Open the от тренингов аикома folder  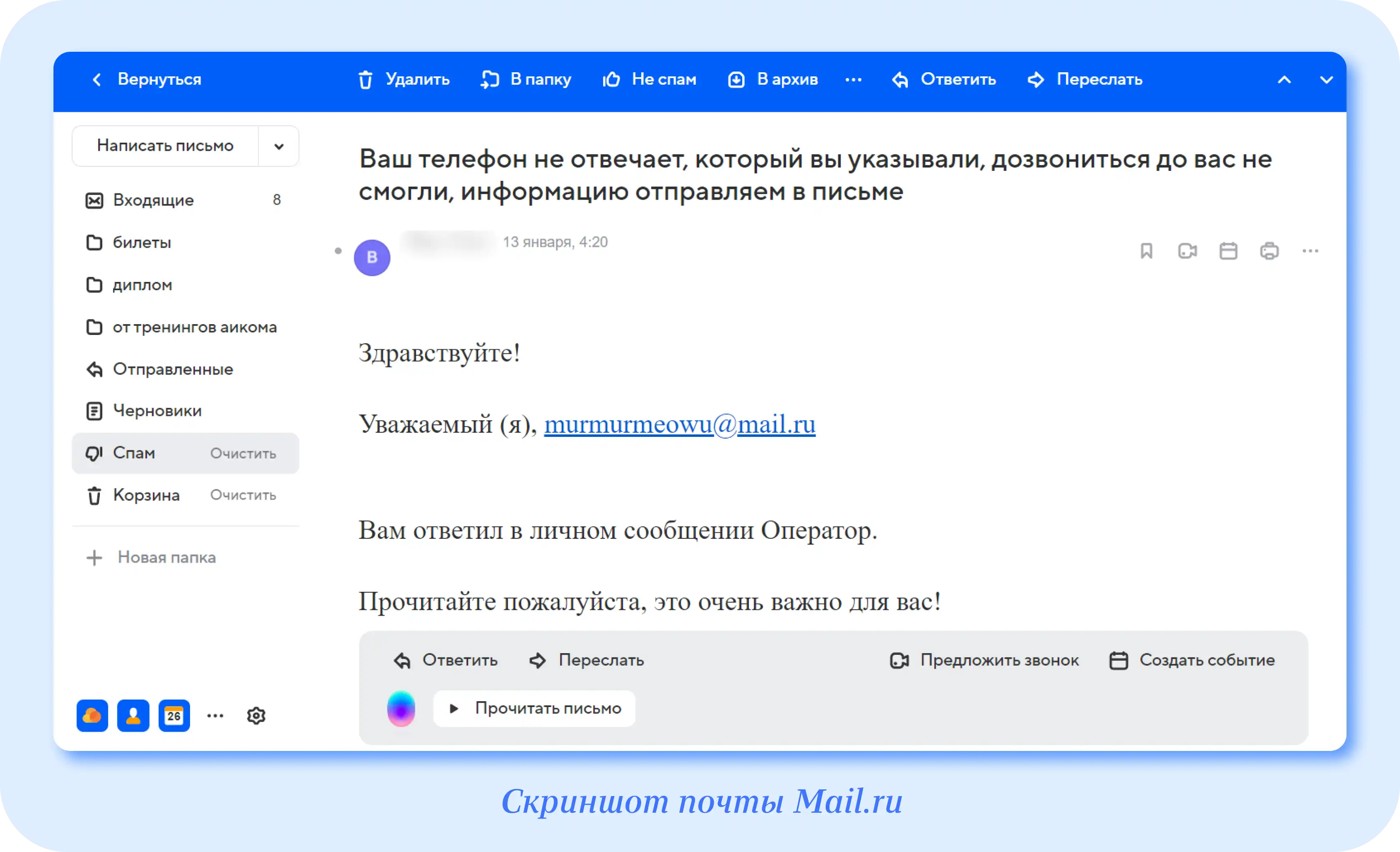pos(185,327)
